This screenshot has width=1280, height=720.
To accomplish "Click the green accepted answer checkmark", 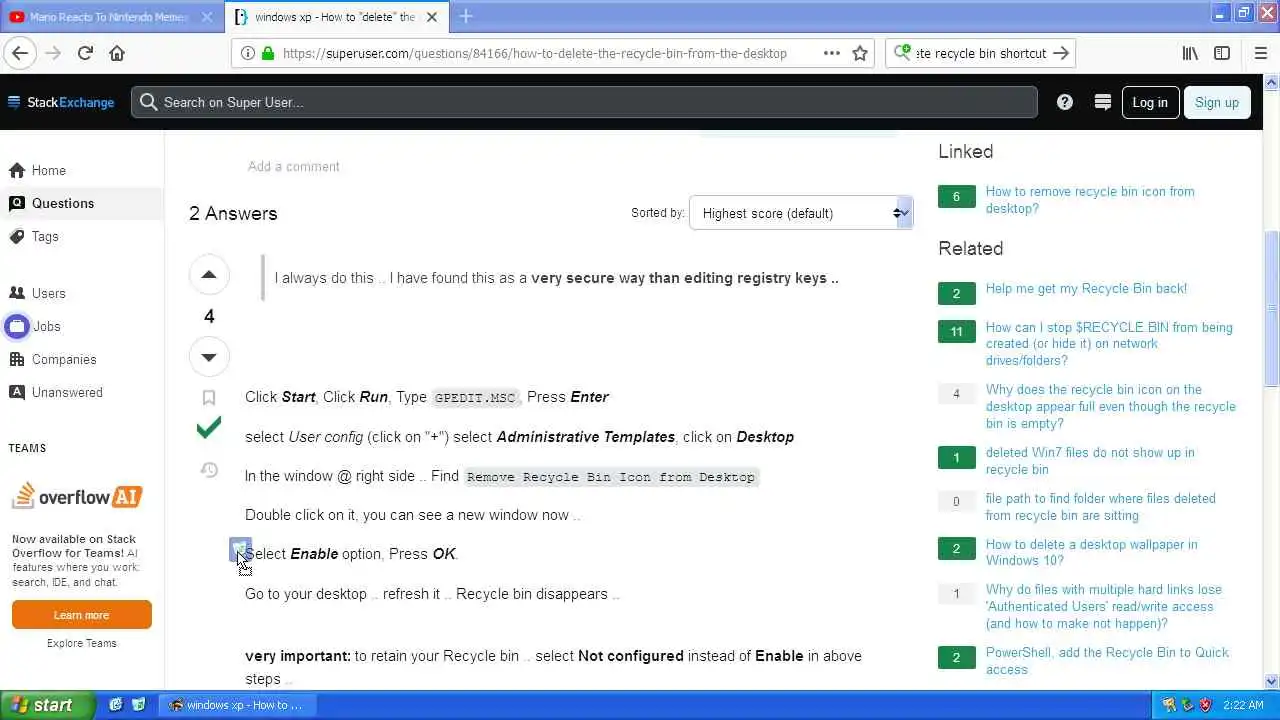I will [209, 429].
